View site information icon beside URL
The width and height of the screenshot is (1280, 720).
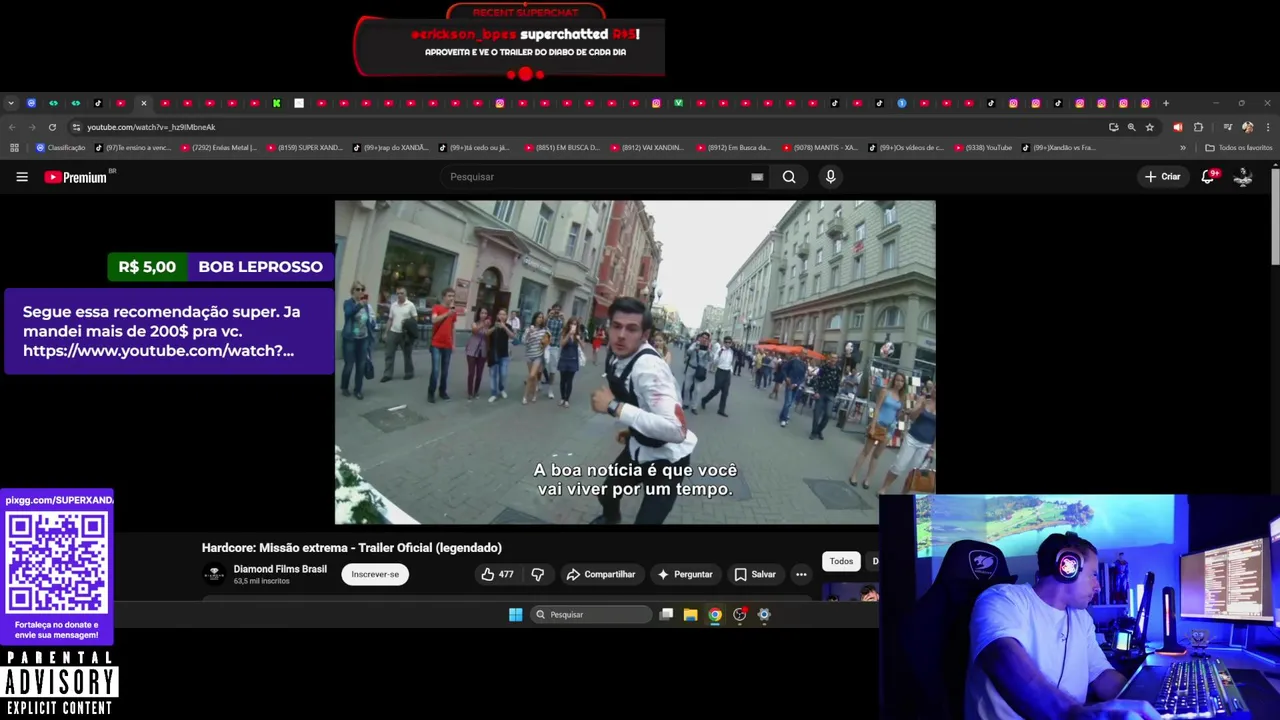point(76,127)
